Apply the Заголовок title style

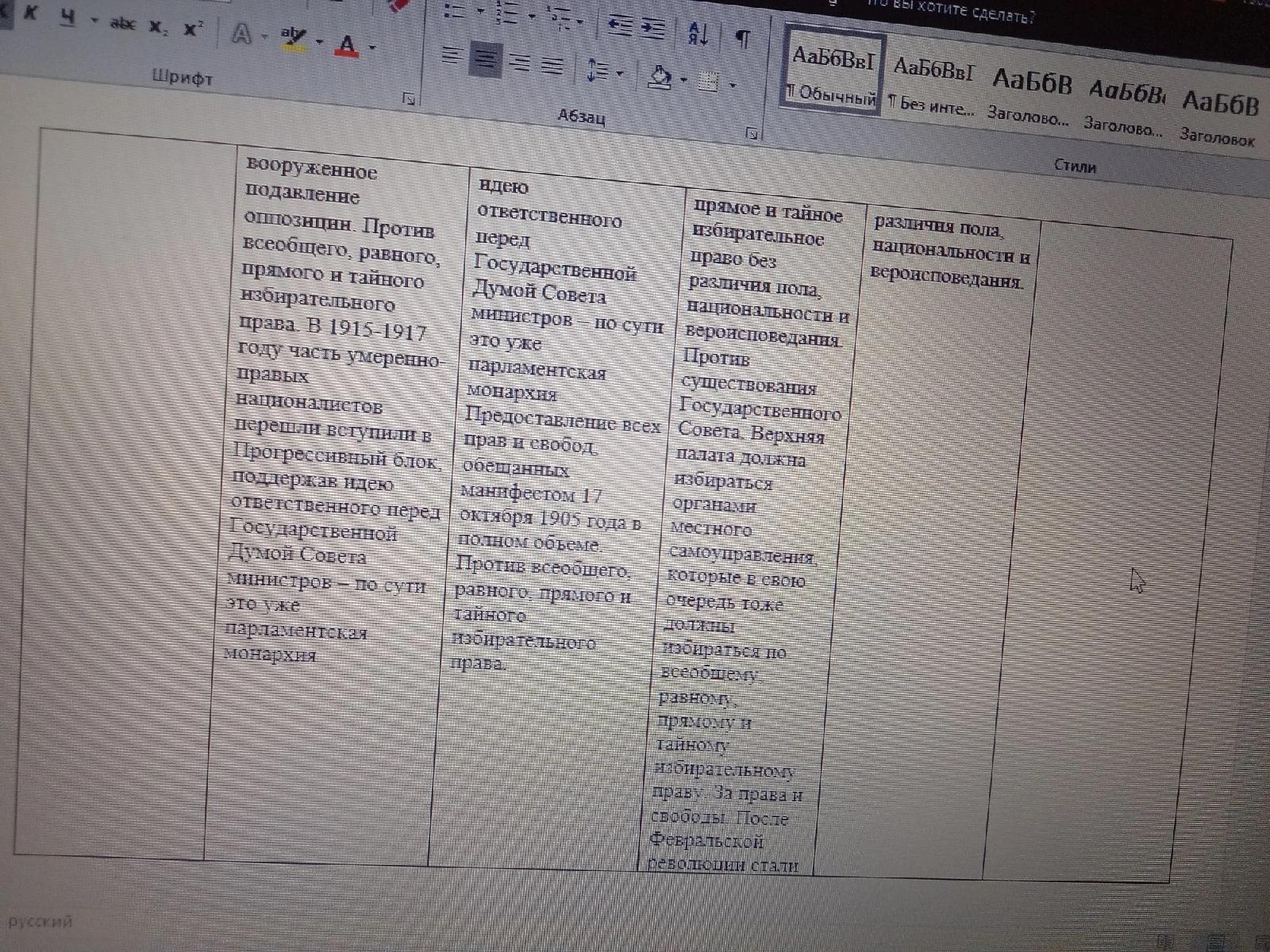1219,119
